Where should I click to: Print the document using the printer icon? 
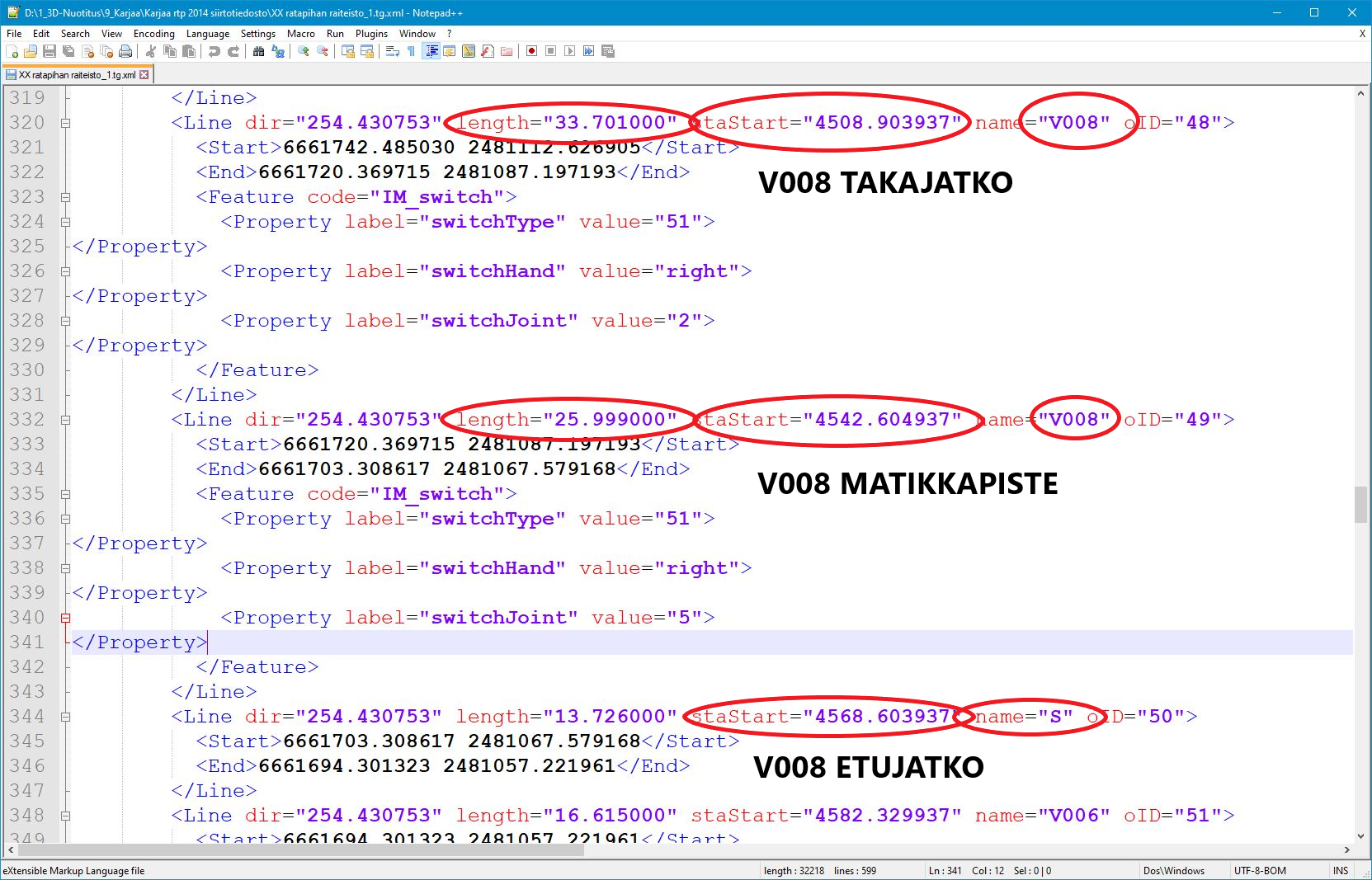(125, 51)
